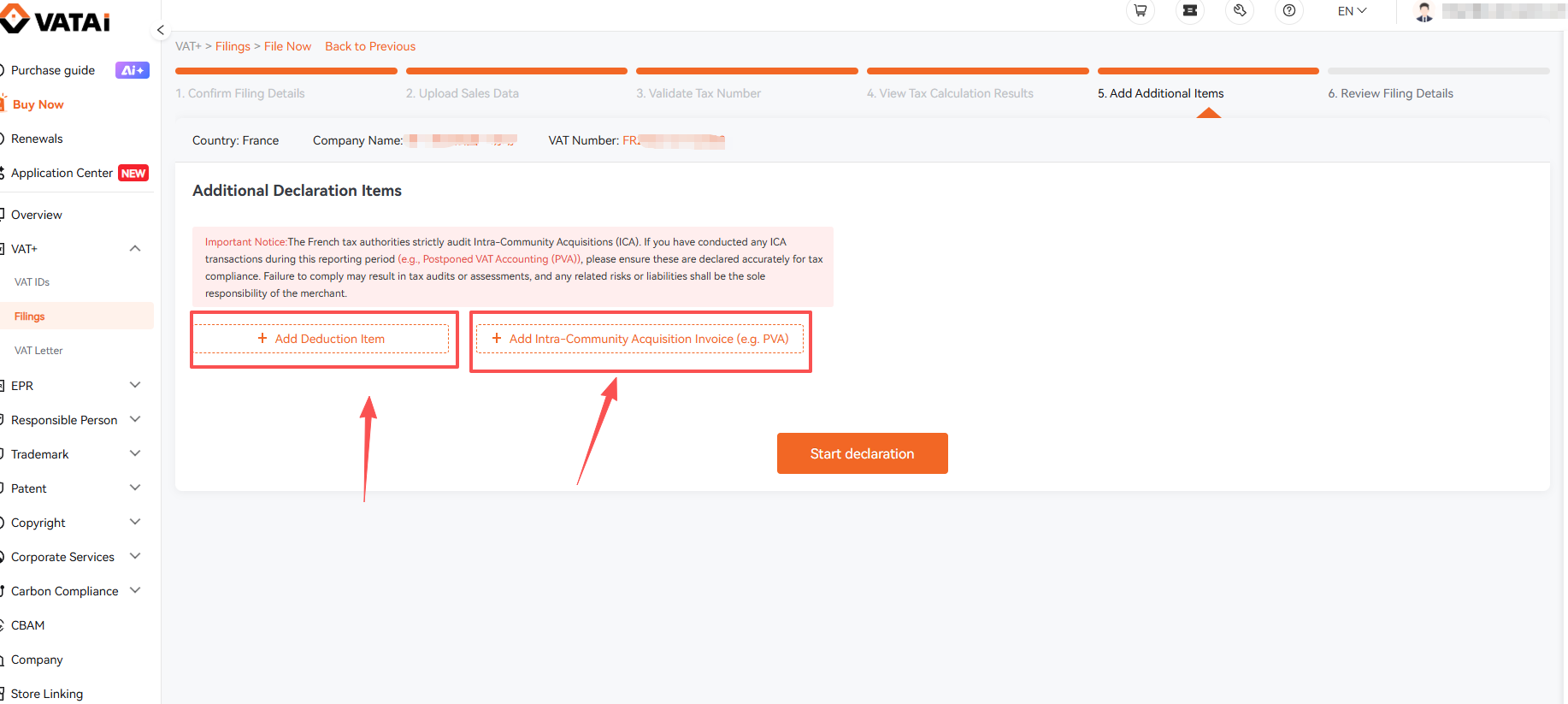Open the help question mark icon
Viewport: 1568px width, 704px height.
point(1289,11)
